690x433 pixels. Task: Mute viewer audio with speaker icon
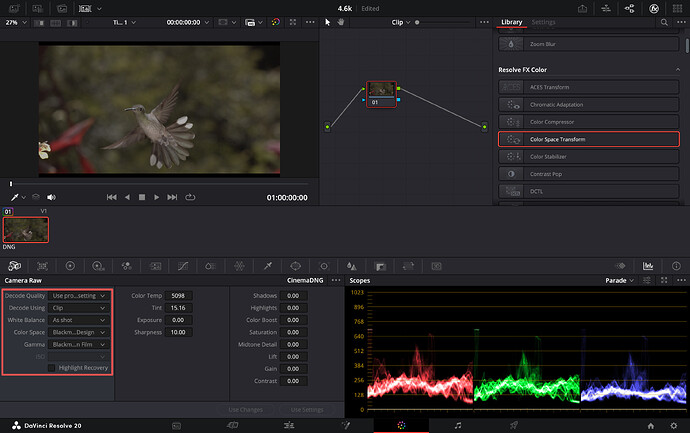[51, 197]
